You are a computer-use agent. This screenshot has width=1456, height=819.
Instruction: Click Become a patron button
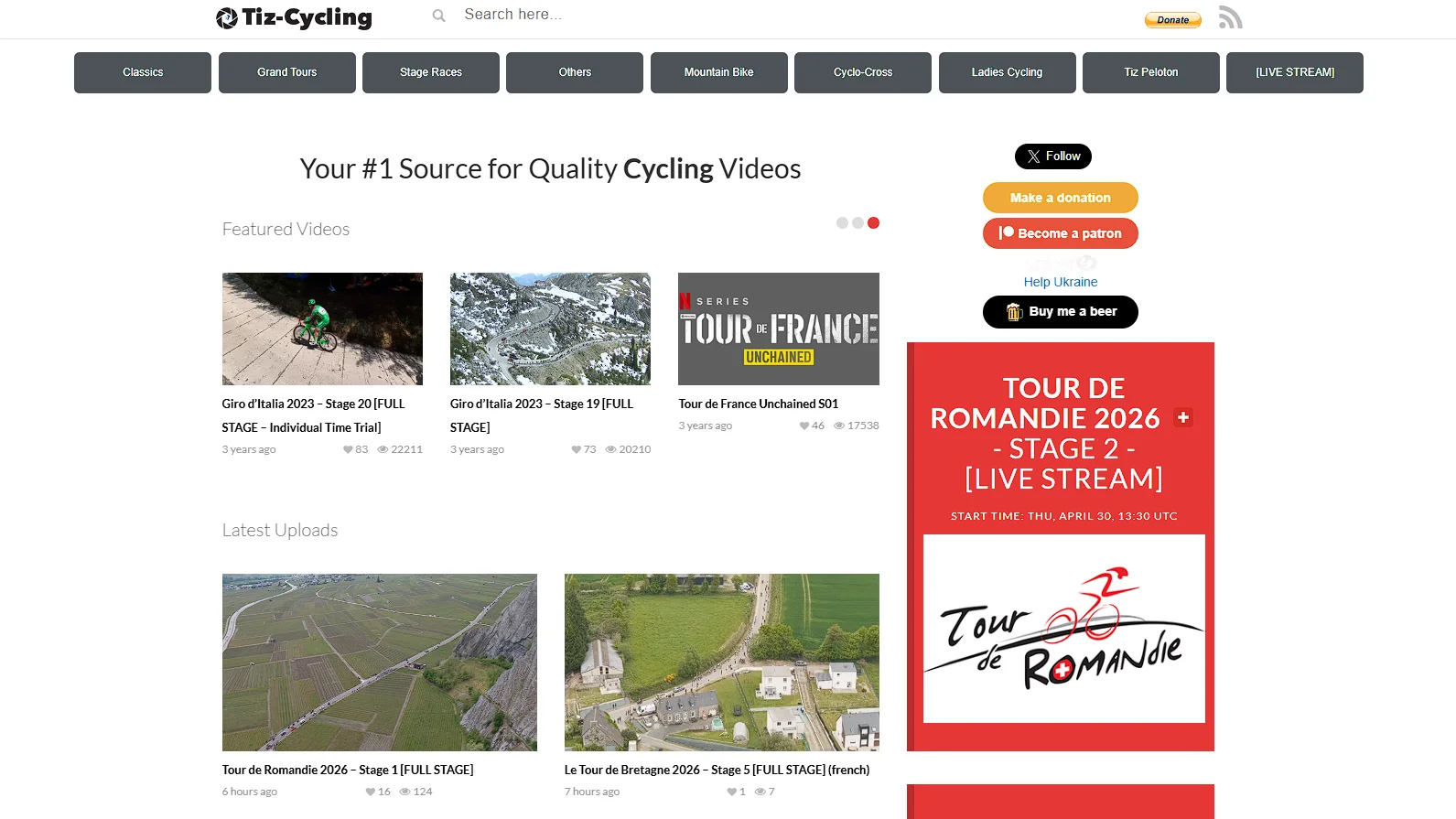pos(1061,233)
